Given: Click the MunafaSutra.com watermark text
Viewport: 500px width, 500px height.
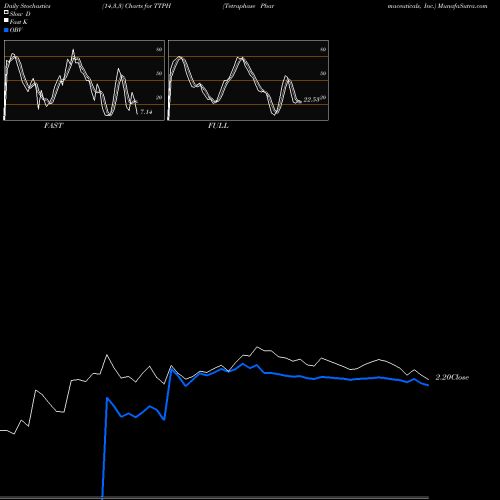Looking at the screenshot, I should pos(463,6).
